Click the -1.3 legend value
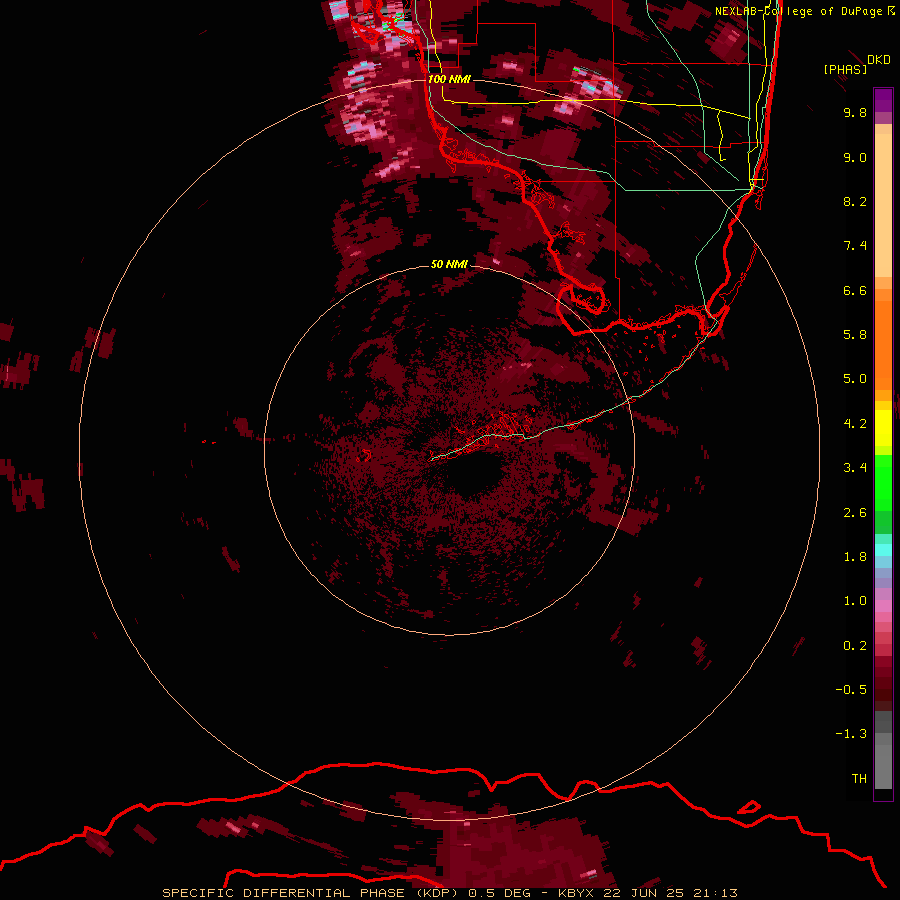The image size is (900, 900). pos(851,735)
